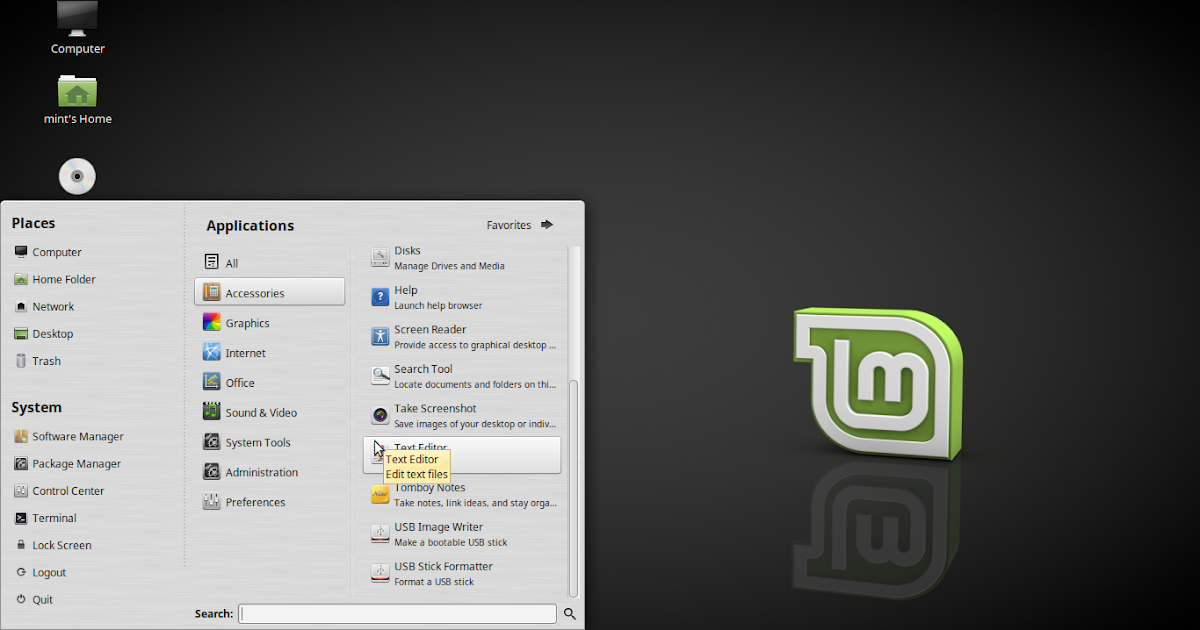Click the search magnifier icon beside Search field
Image resolution: width=1200 pixels, height=630 pixels.
(570, 614)
